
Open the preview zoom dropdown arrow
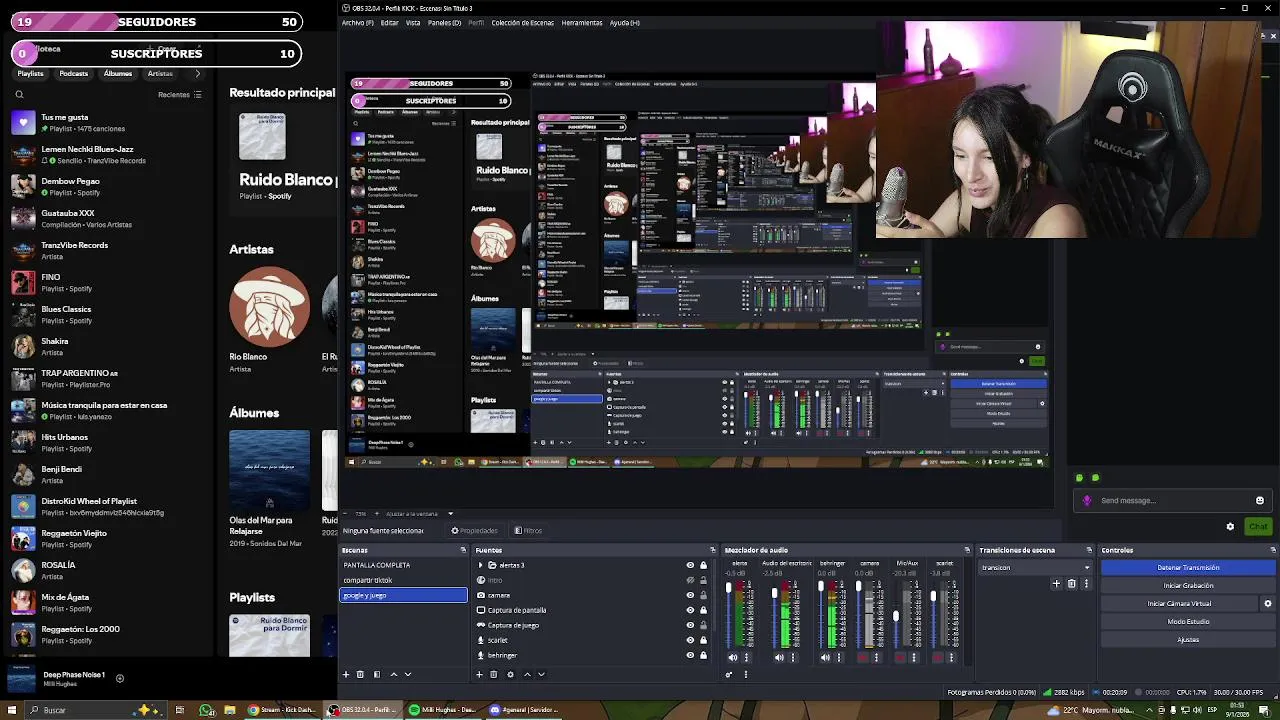pyautogui.click(x=450, y=514)
